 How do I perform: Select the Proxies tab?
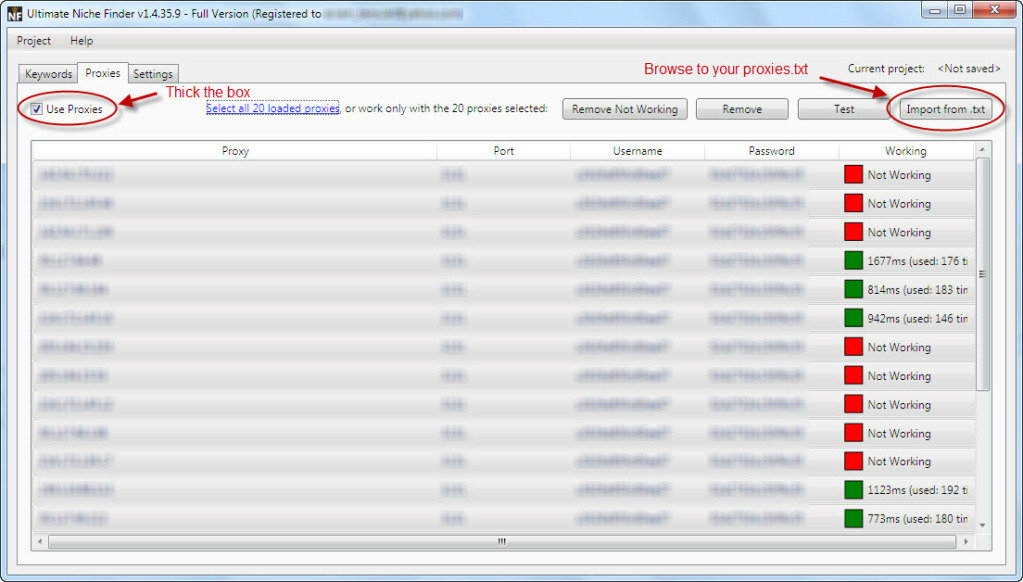pos(102,73)
